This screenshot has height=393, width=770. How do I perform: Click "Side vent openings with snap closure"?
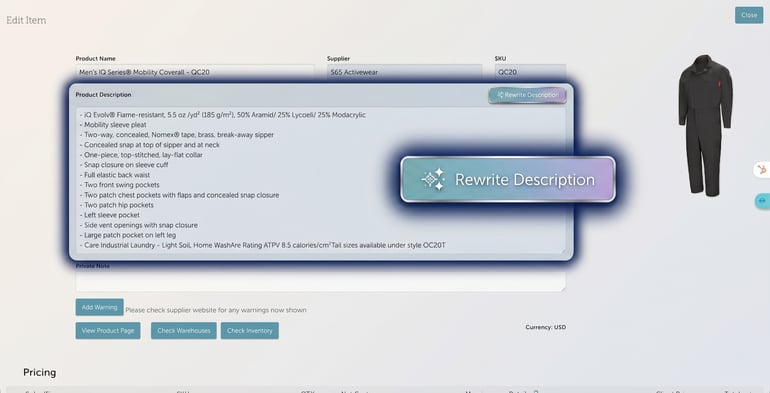[138, 225]
